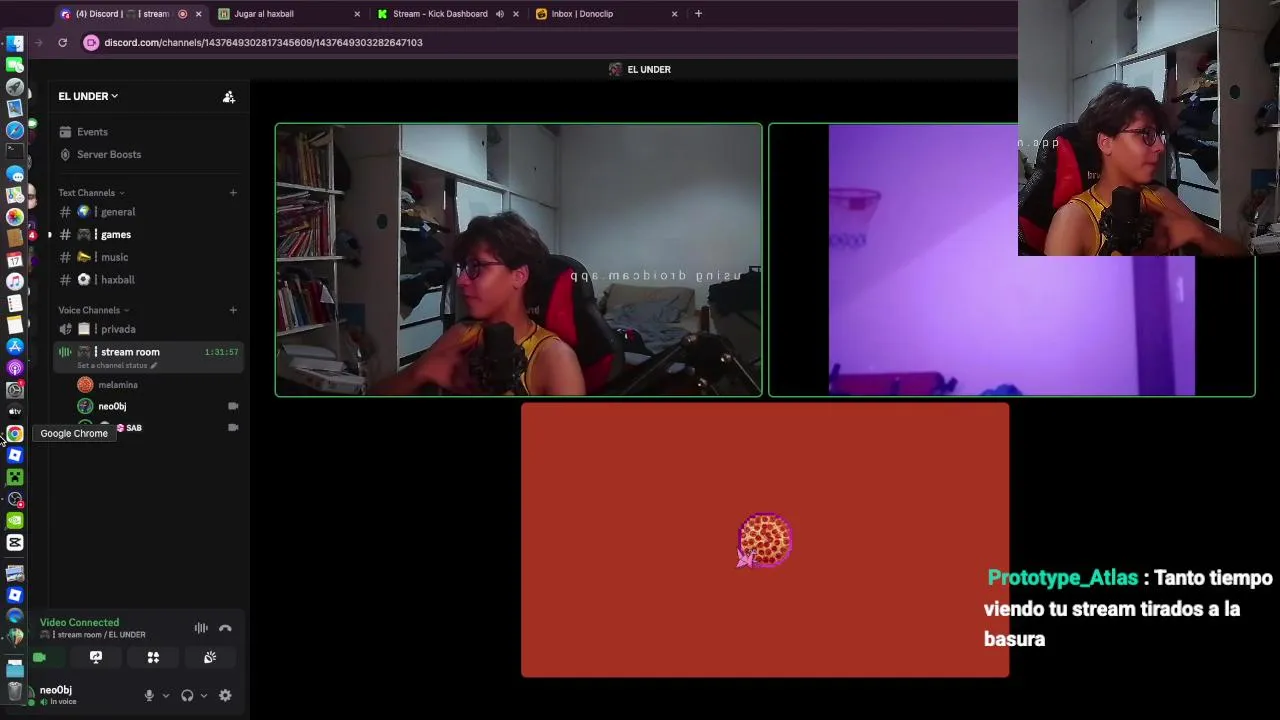Open the haxball text channel
Viewport: 1280px width, 720px height.
click(x=148, y=280)
